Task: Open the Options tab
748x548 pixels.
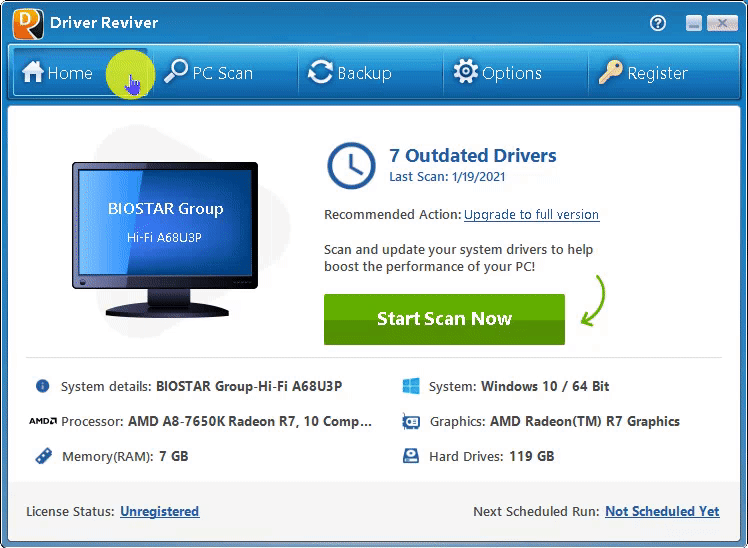Action: [497, 73]
